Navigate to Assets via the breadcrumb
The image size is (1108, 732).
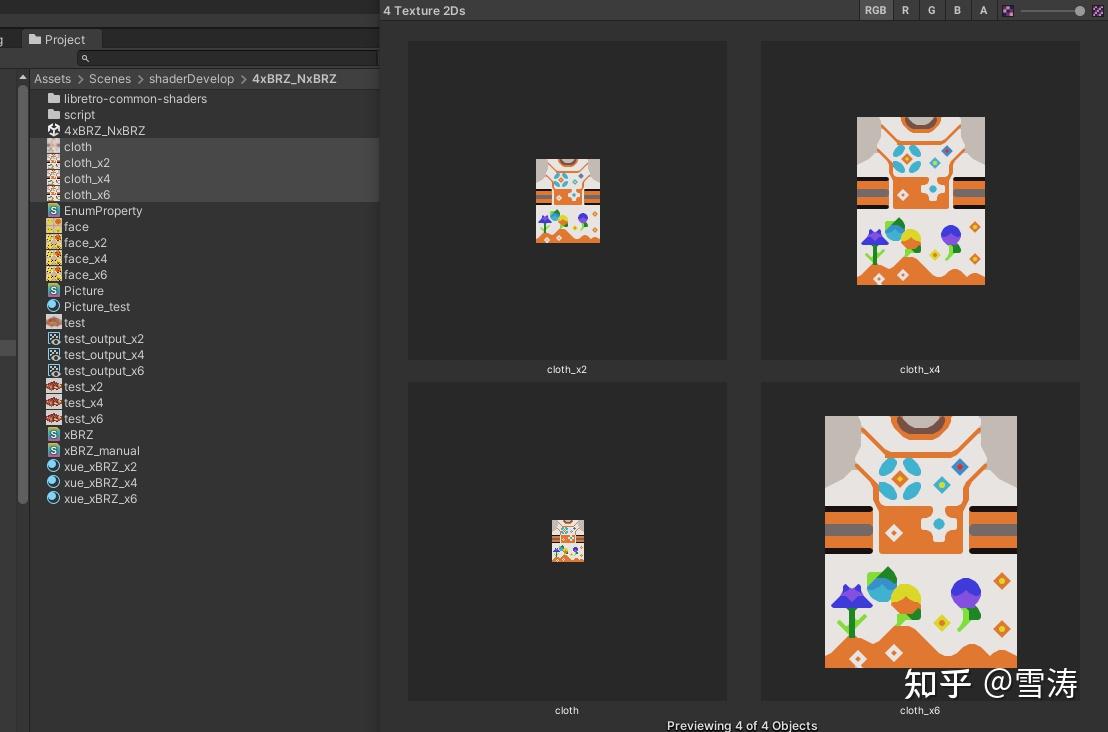pyautogui.click(x=52, y=78)
